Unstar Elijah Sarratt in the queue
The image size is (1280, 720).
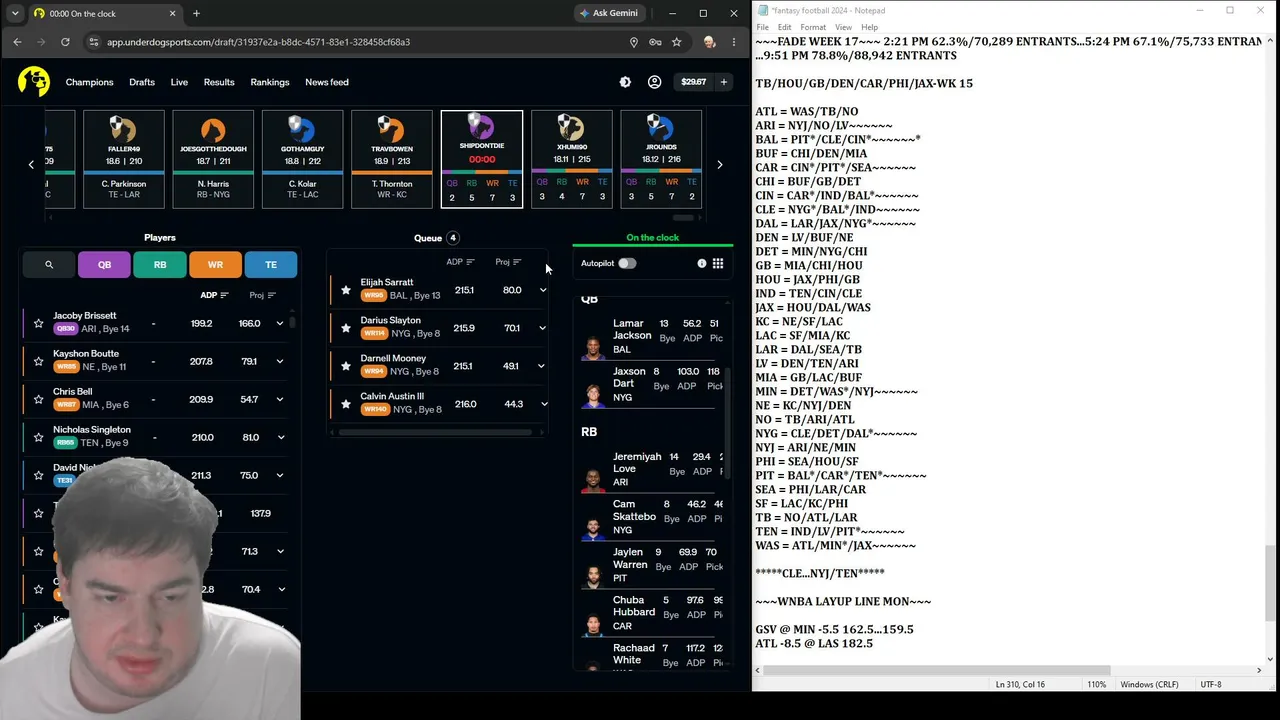[x=346, y=290]
